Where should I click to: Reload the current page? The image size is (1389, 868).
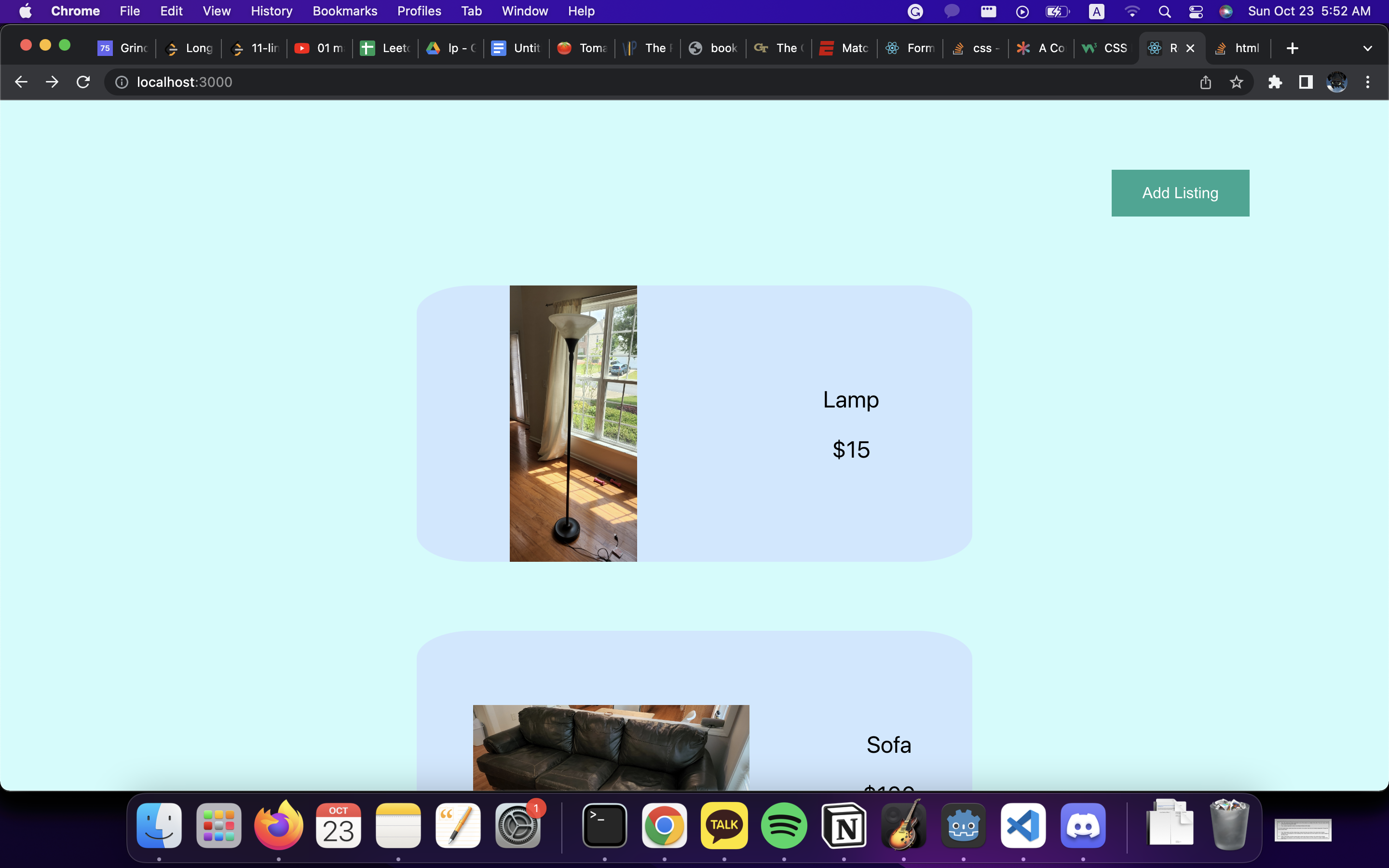pos(83,82)
